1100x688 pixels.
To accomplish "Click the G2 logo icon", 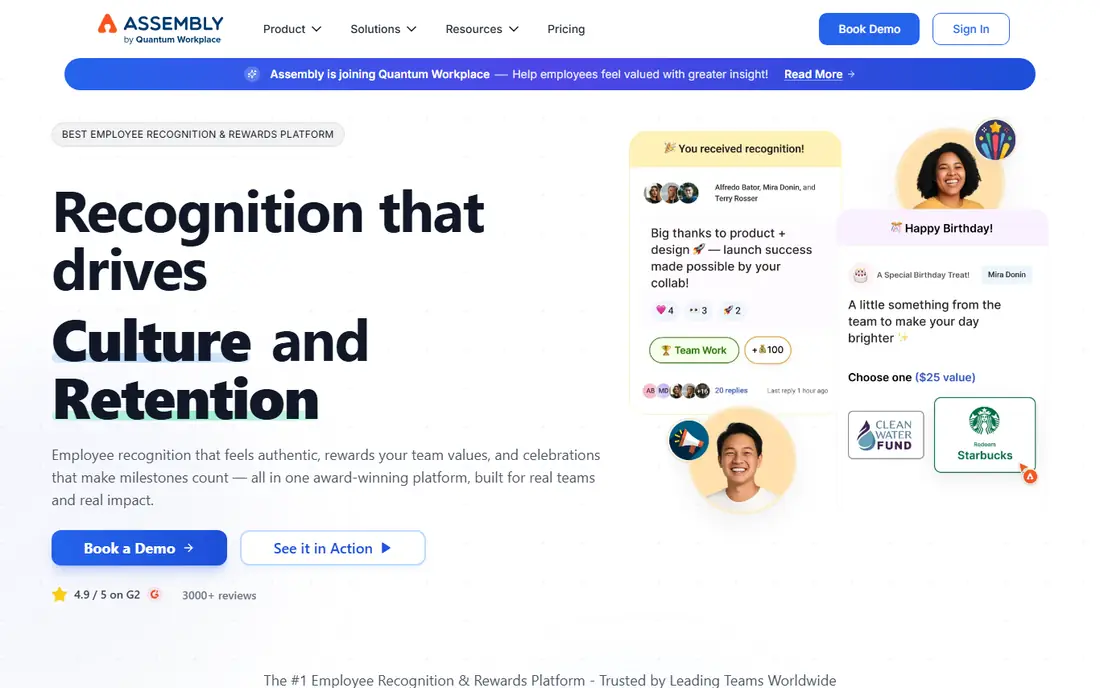I will (x=154, y=594).
